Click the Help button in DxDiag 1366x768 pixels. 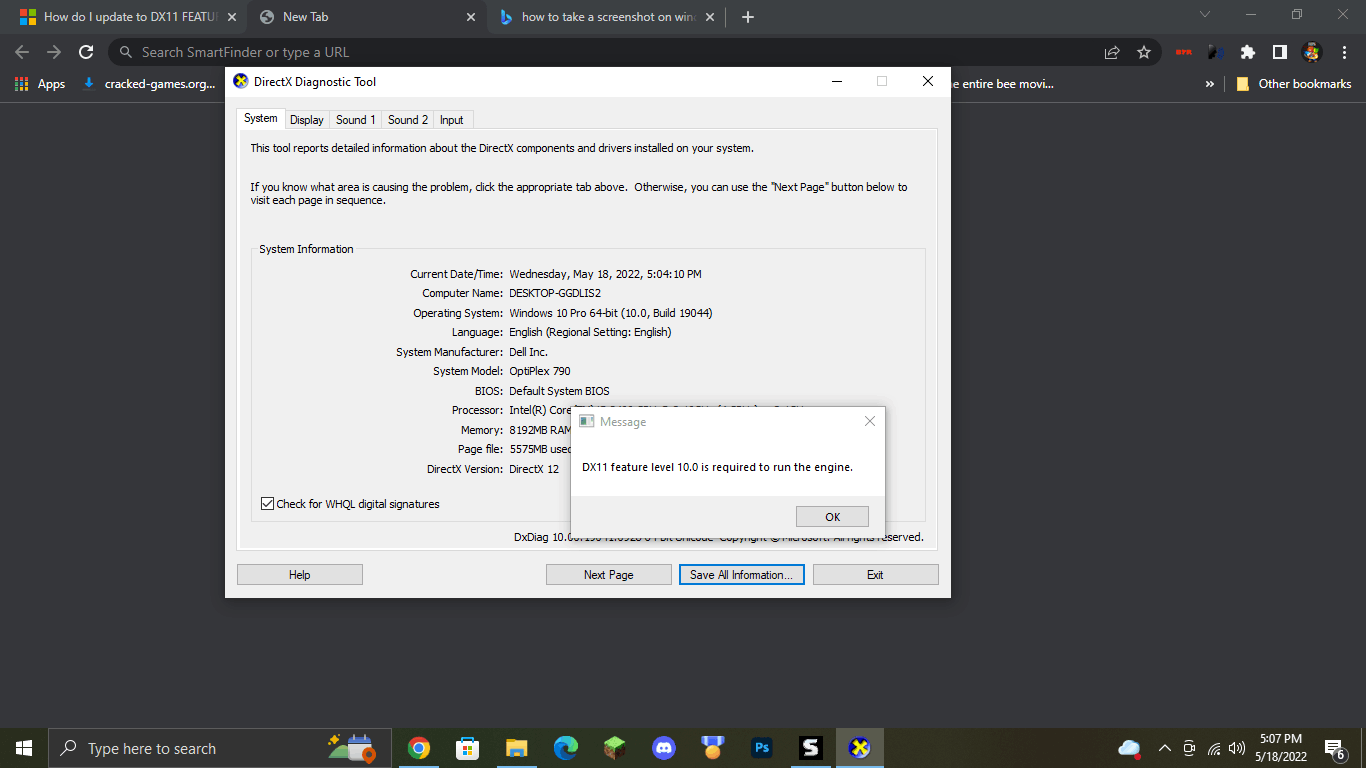click(x=300, y=575)
